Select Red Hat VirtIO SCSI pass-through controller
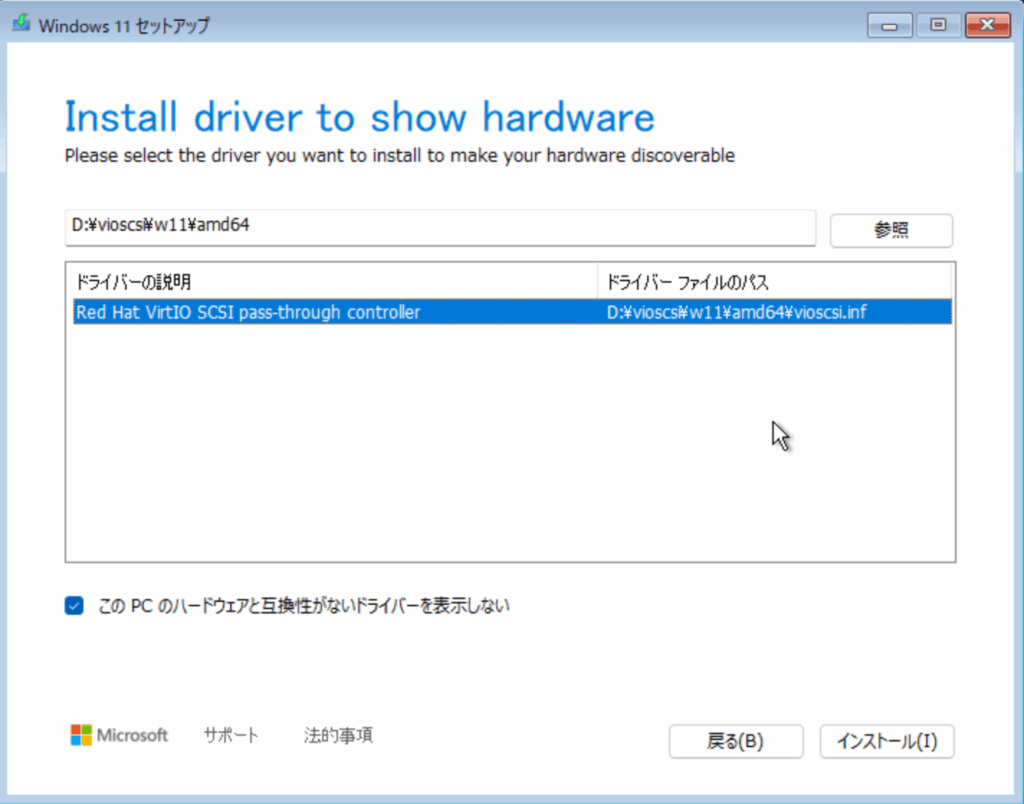This screenshot has width=1024, height=804. click(x=248, y=312)
